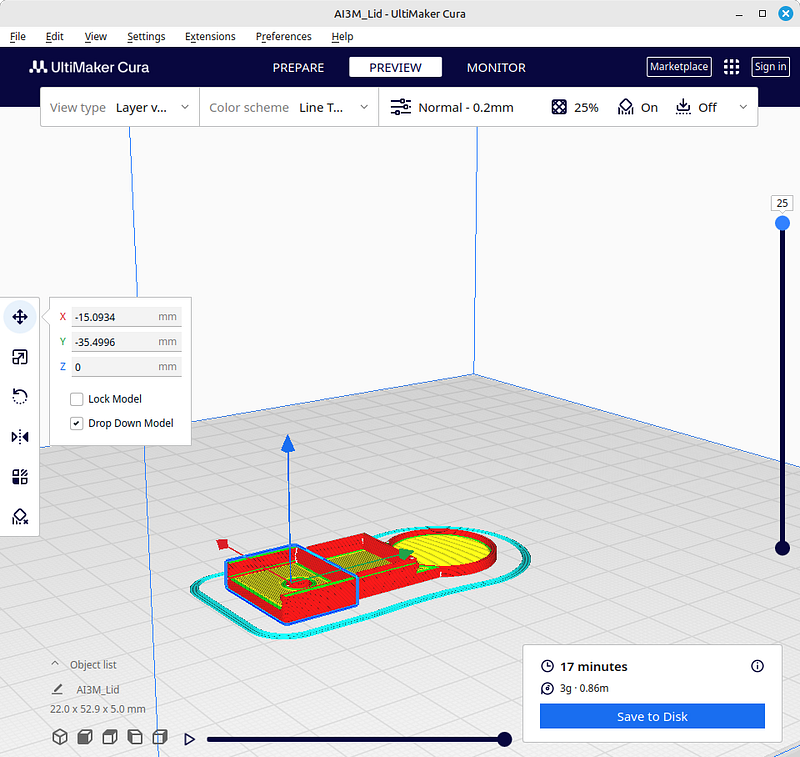
Task: Switch to the PREPARE stage
Action: point(298,67)
